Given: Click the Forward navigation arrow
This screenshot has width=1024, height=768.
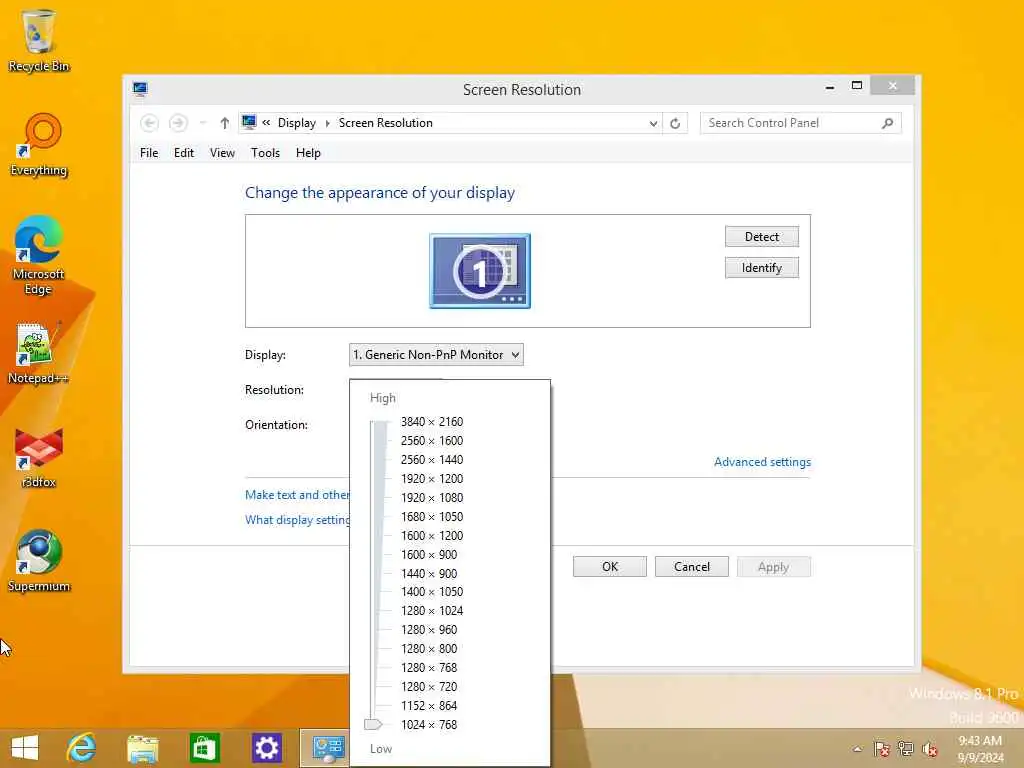Looking at the screenshot, I should (x=178, y=123).
